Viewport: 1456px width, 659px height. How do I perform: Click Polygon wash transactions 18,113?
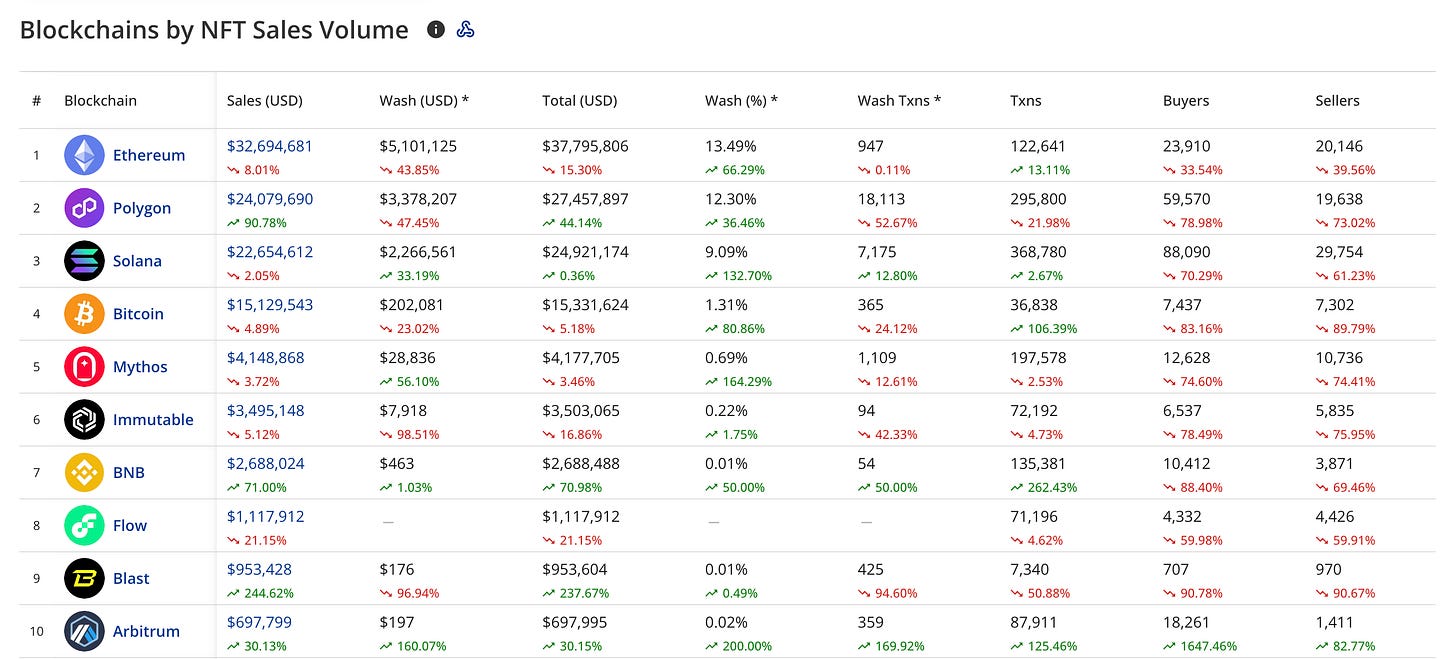[882, 199]
